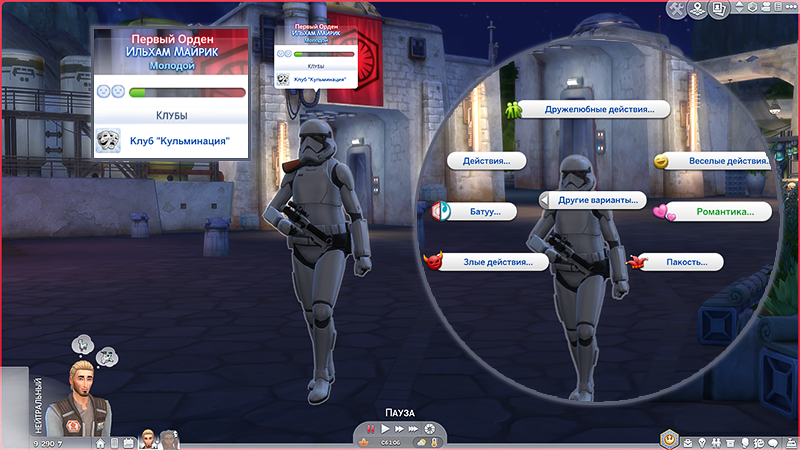Screen dimensions: 800x450
Task: Click the theater masks club icon
Action: (x=108, y=141)
